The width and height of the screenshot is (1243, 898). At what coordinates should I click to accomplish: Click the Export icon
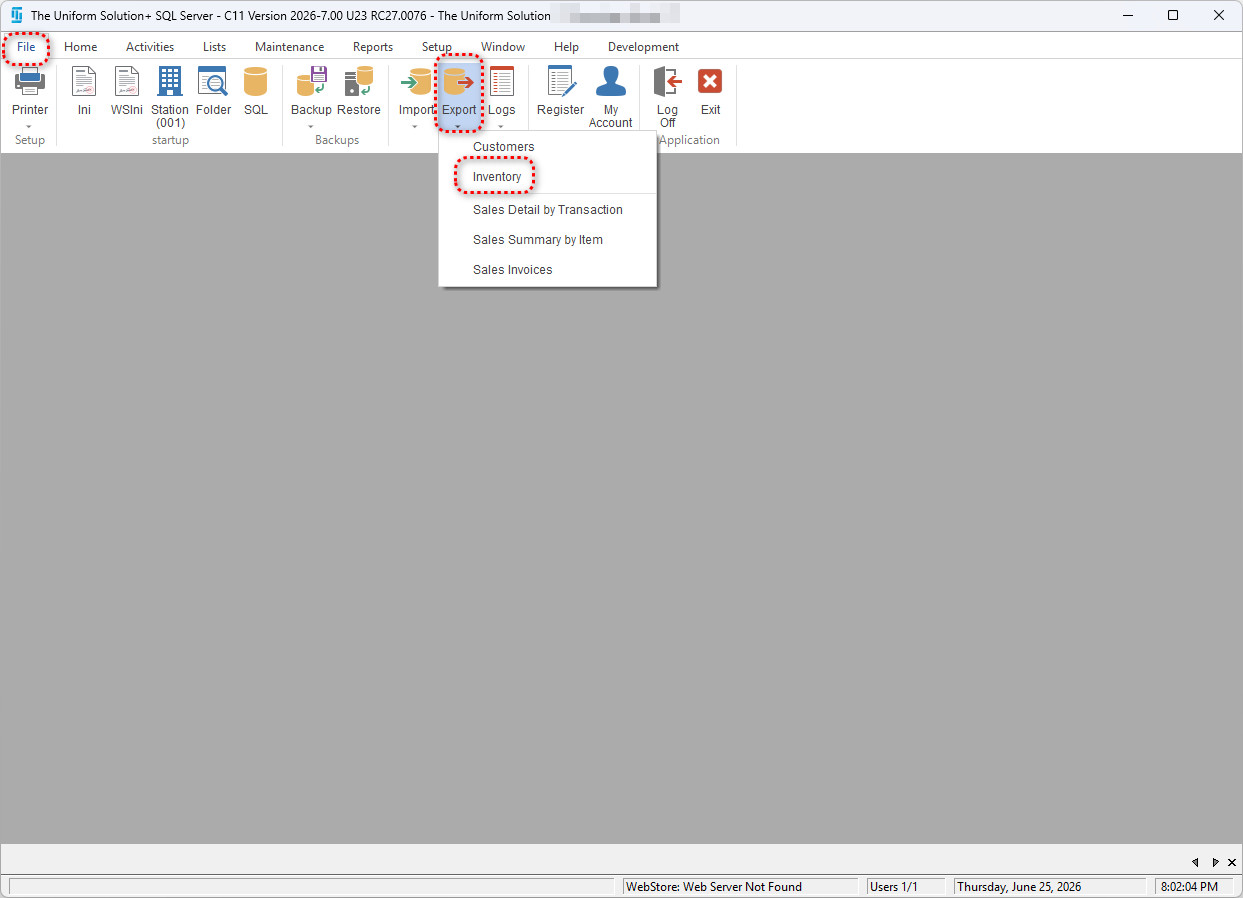(459, 83)
